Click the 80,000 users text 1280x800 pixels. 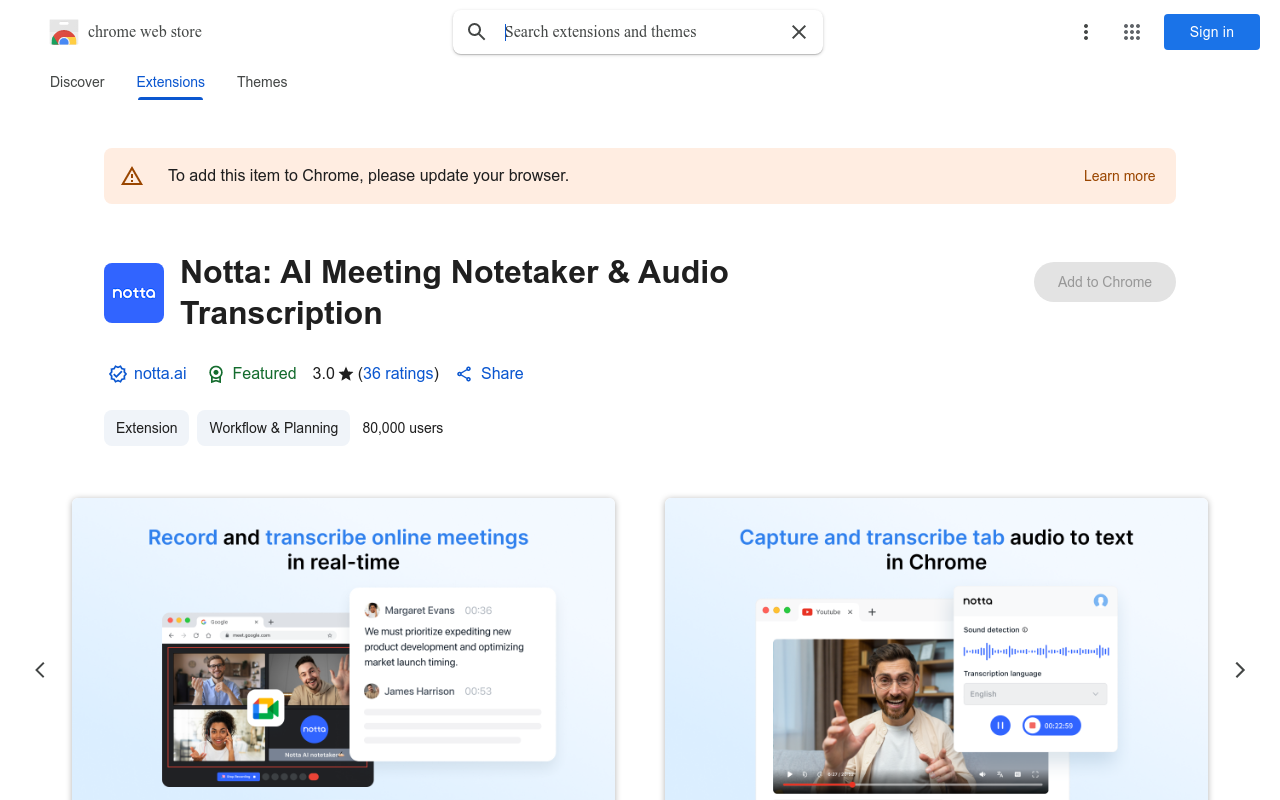pyautogui.click(x=403, y=428)
